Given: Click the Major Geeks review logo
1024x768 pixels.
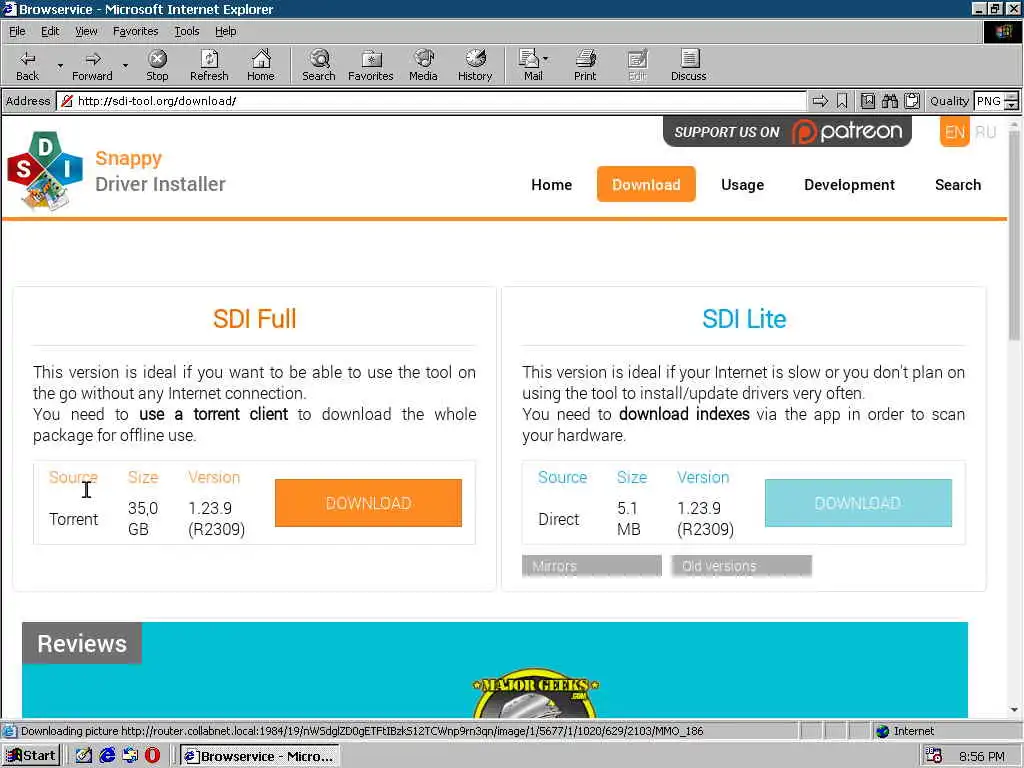Looking at the screenshot, I should [x=535, y=692].
